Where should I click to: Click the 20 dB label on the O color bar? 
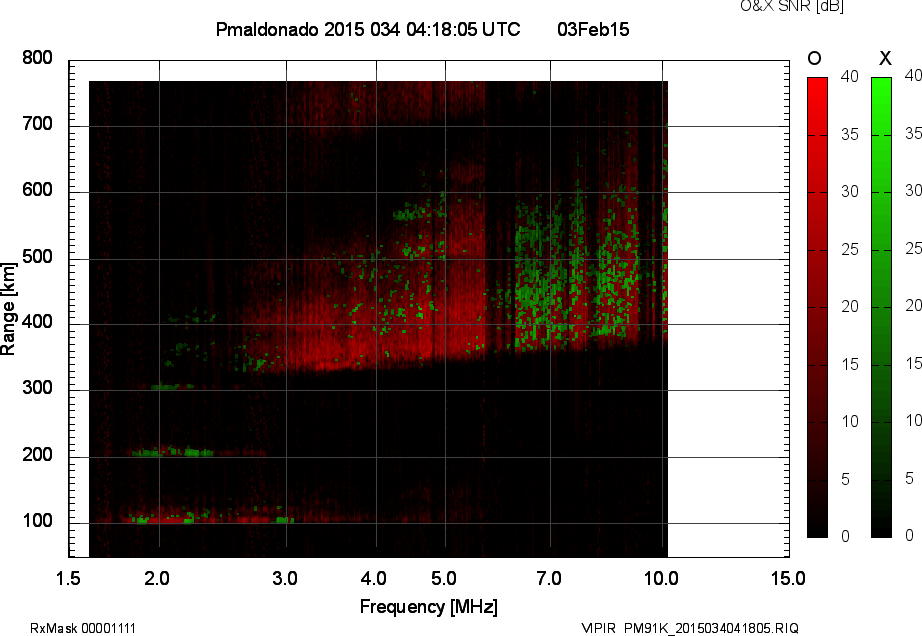[x=850, y=306]
